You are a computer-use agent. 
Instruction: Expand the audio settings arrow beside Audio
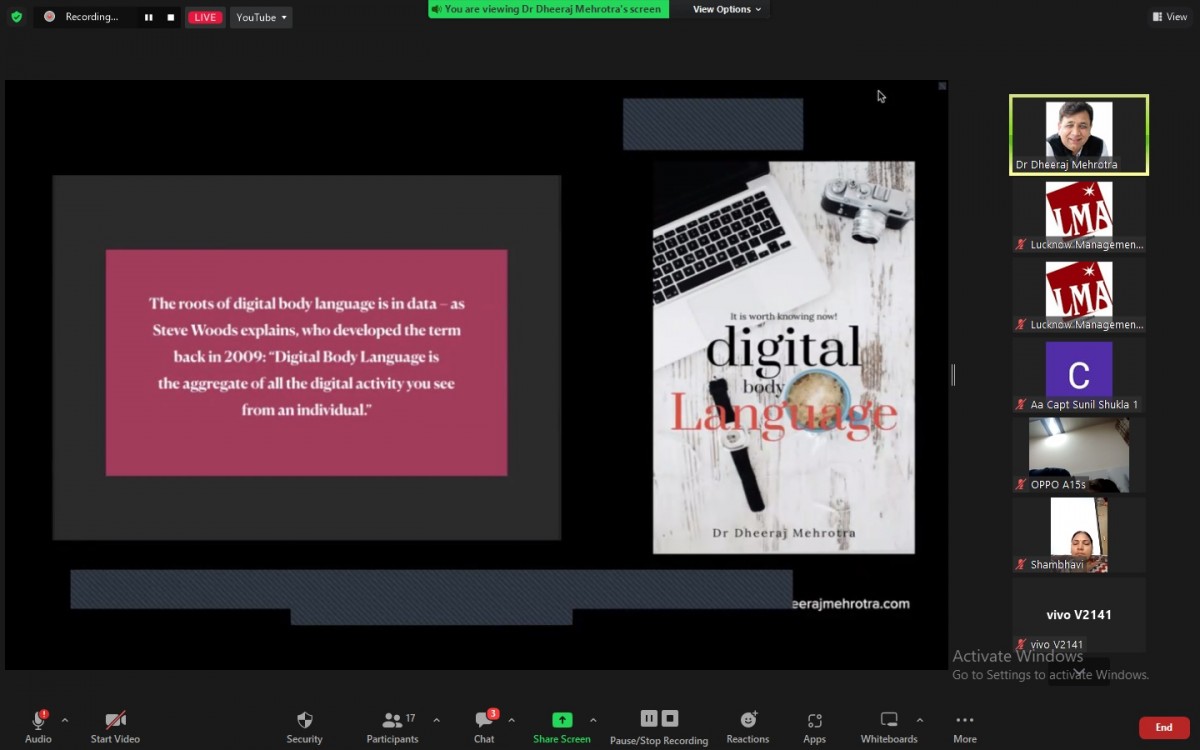(x=65, y=720)
